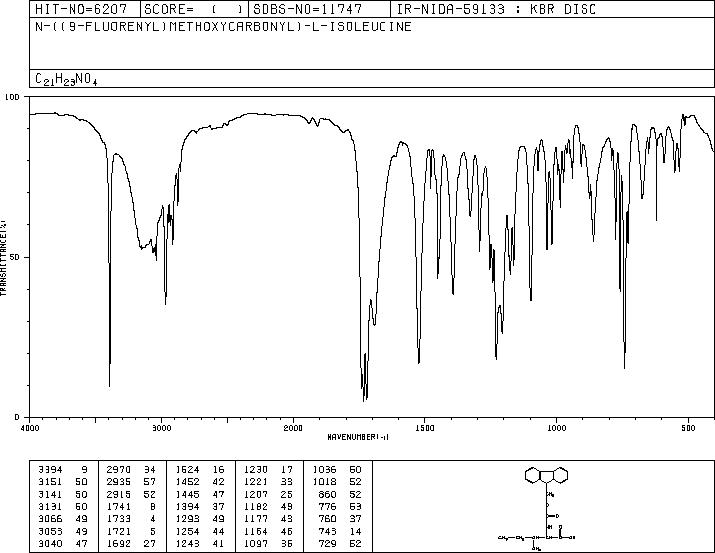This screenshot has height=553, width=715.
Task: Click the SCORE= ( ) header field
Action: pyautogui.click(x=195, y=9)
